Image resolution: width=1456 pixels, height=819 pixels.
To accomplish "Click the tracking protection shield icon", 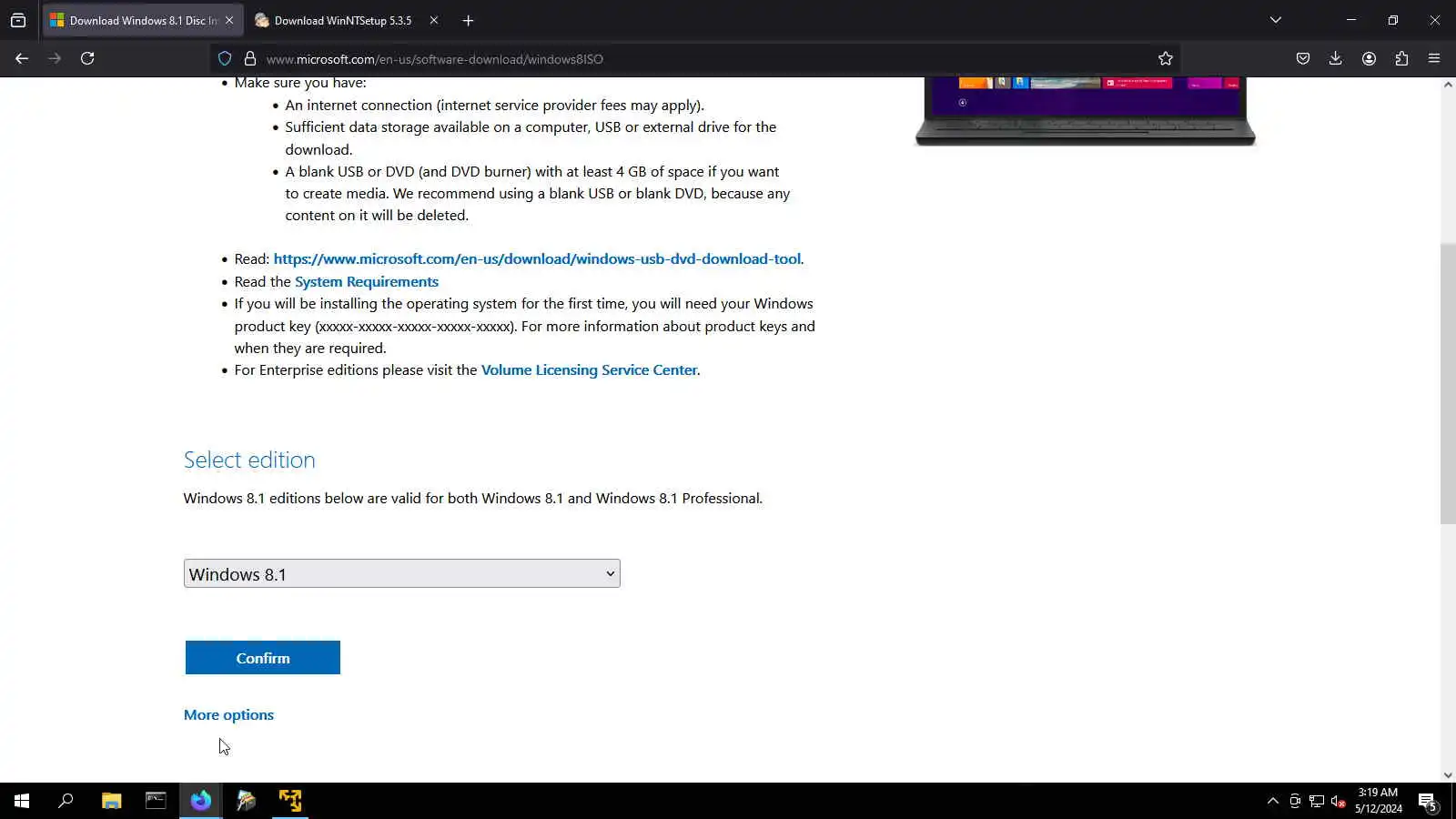I will (x=225, y=58).
